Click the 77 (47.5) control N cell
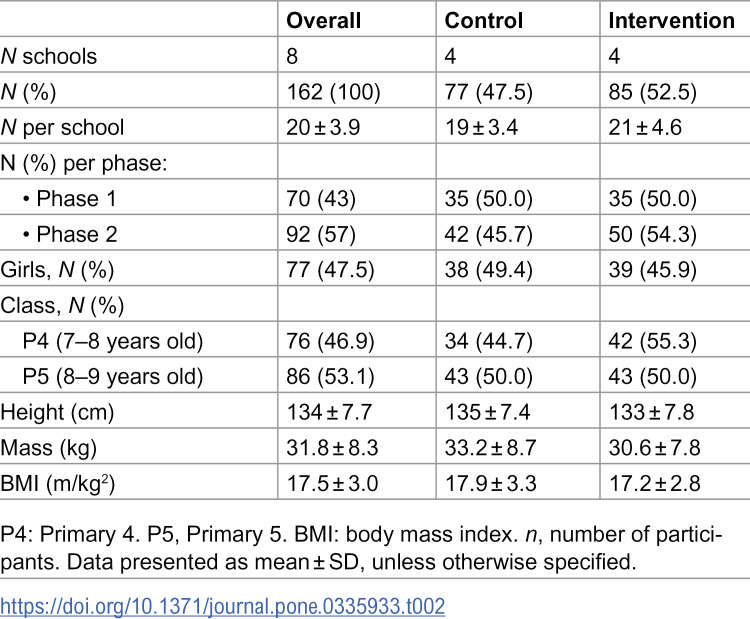This screenshot has width=750, height=619. pyautogui.click(x=488, y=92)
